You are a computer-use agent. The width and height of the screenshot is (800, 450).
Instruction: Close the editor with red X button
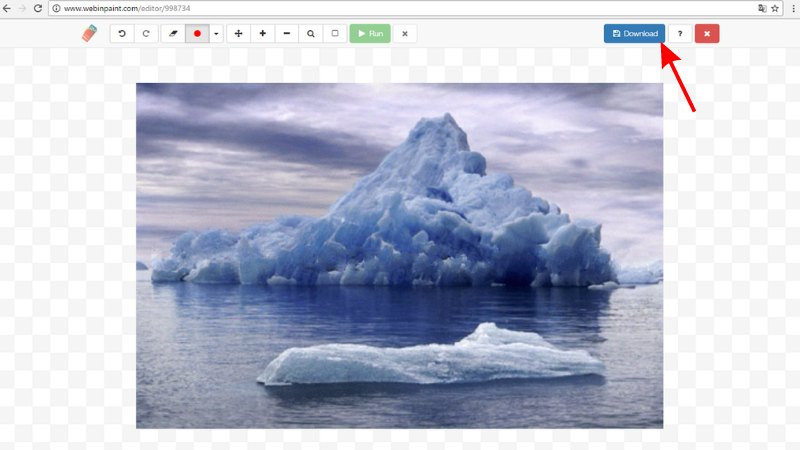click(x=707, y=34)
